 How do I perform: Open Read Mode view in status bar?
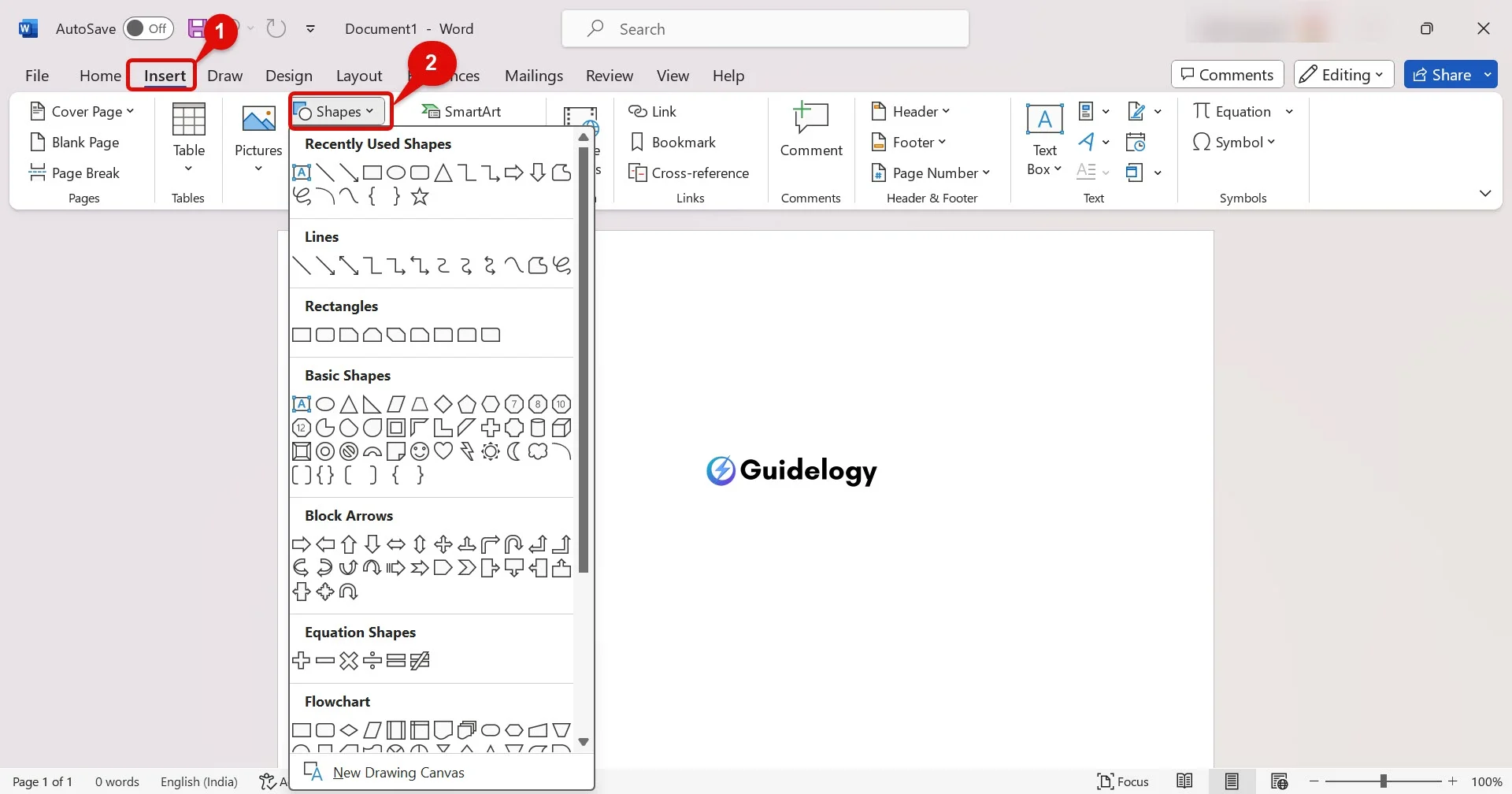pyautogui.click(x=1184, y=781)
